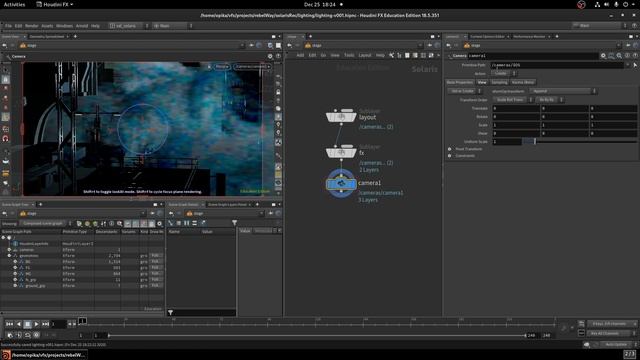Switch to Scene Graph Layers Panel tab
This screenshot has width=640, height=360.
pos(227,204)
